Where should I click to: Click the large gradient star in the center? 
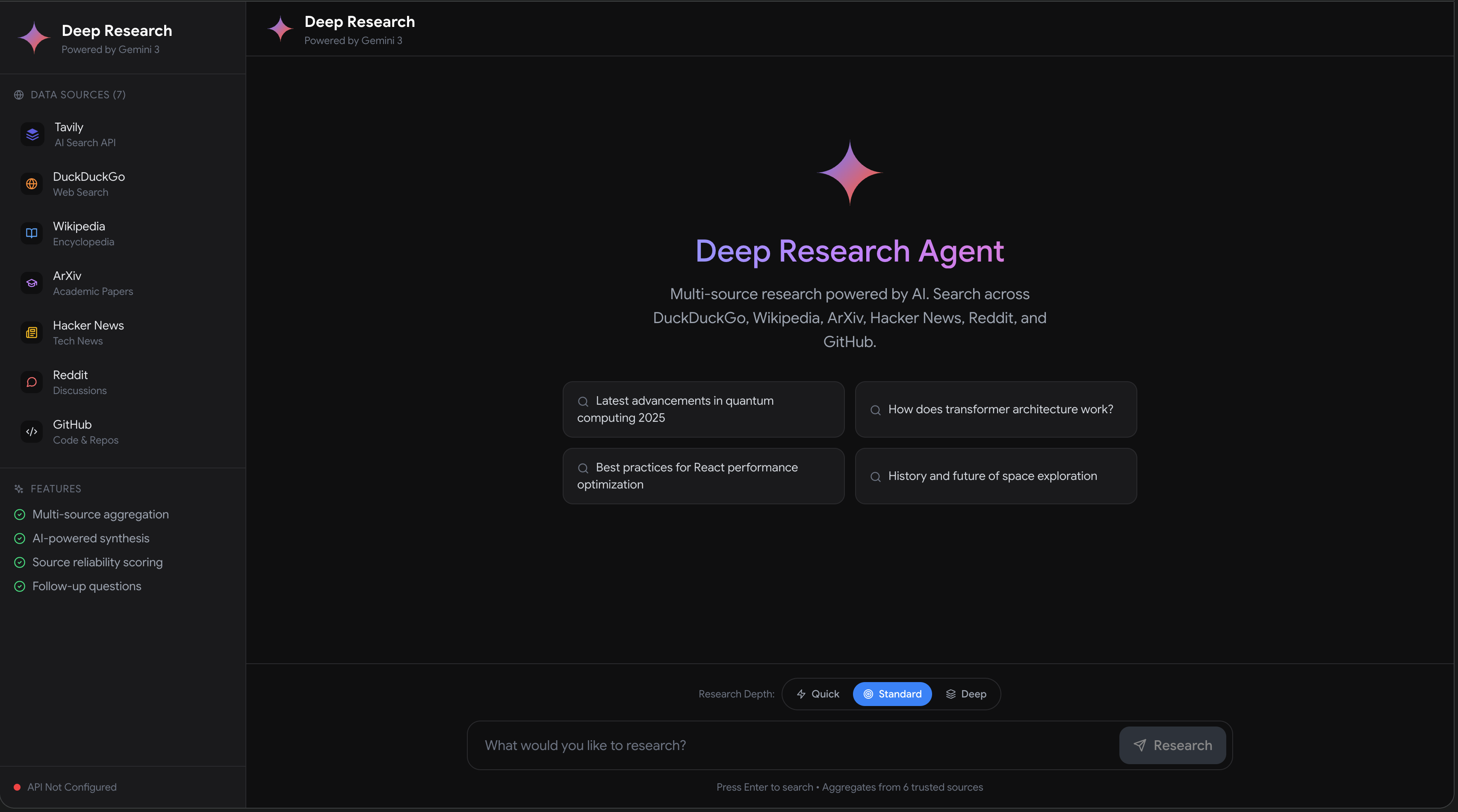tap(850, 173)
